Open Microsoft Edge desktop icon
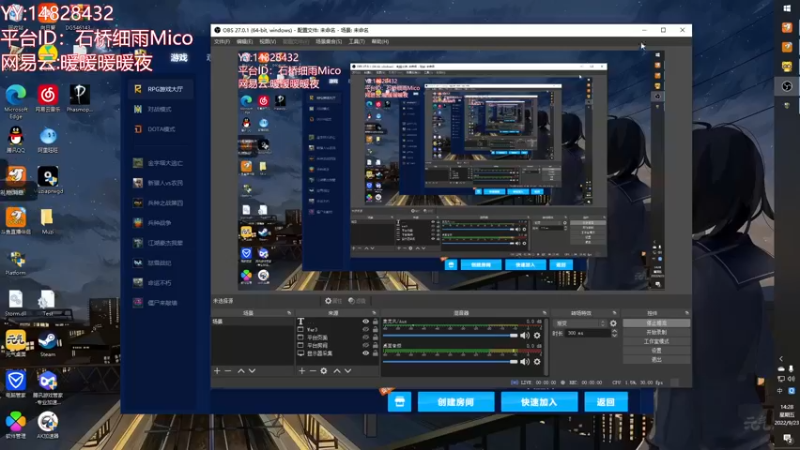Image resolution: width=800 pixels, height=450 pixels. (16, 102)
